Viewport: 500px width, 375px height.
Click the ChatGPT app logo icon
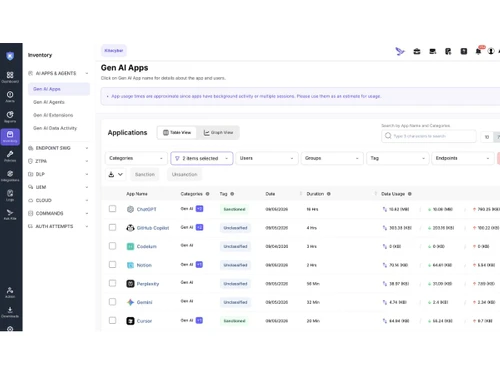130,209
